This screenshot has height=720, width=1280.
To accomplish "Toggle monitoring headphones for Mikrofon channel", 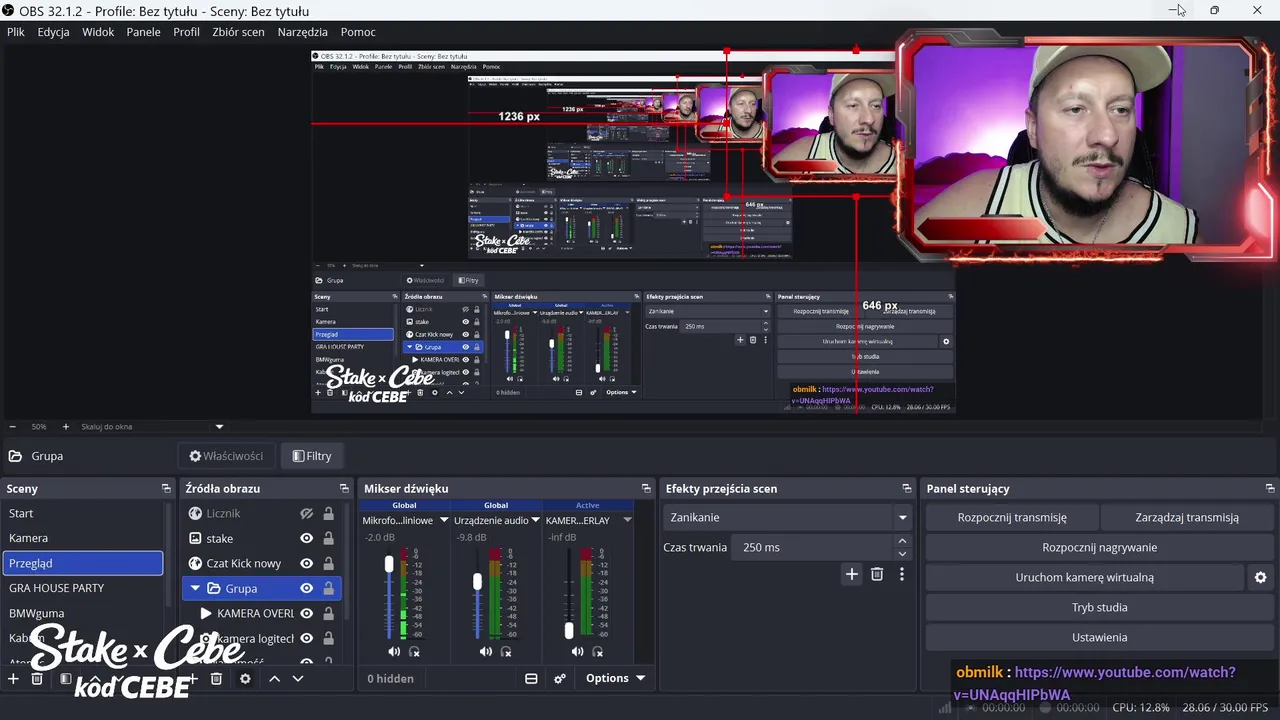I will tap(415, 652).
